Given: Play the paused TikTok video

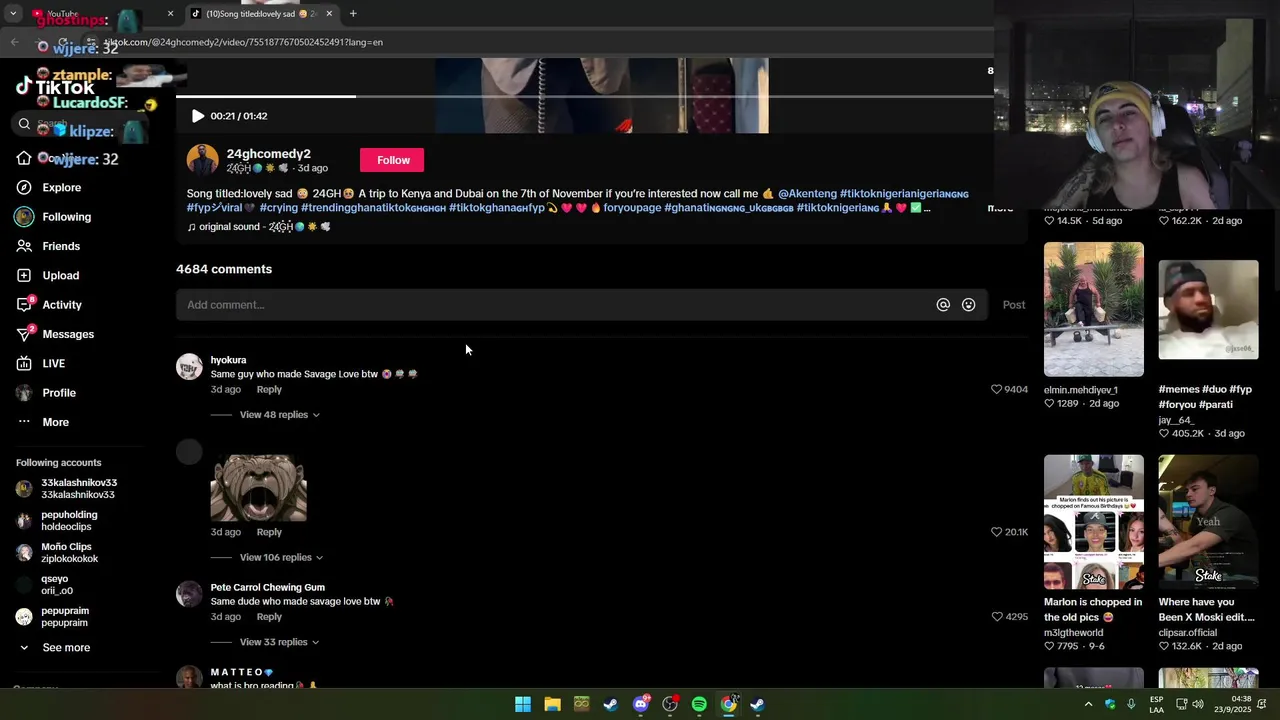Looking at the screenshot, I should coord(198,116).
